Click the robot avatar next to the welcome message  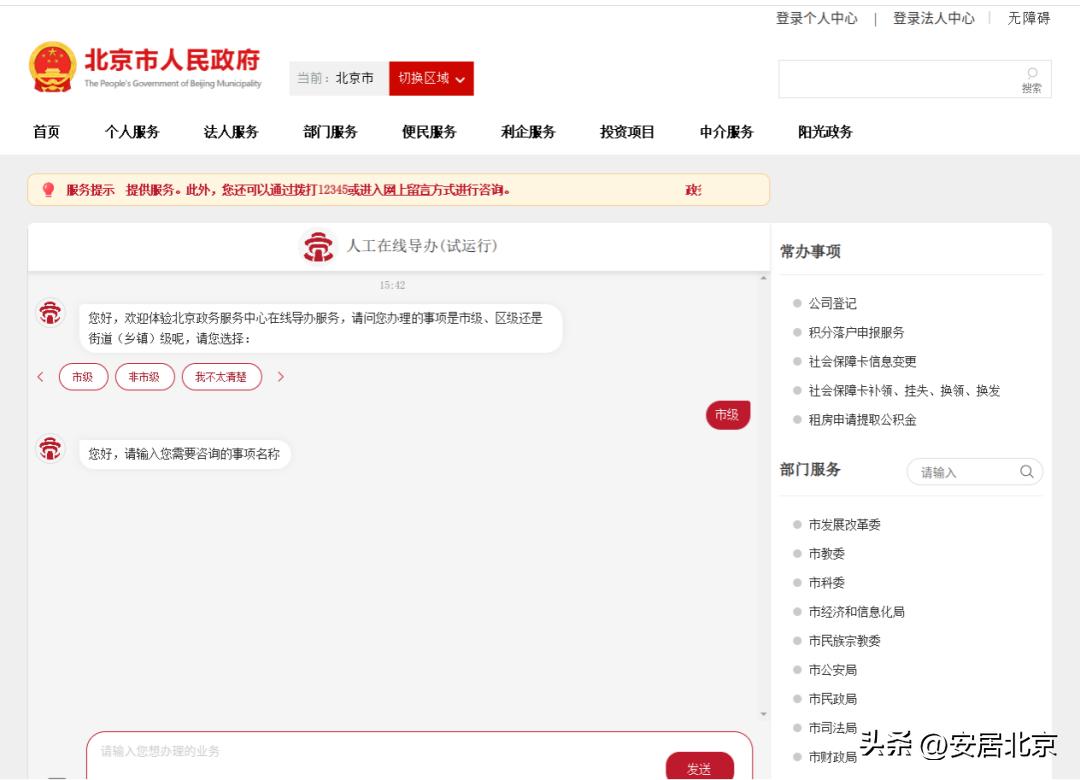point(49,313)
